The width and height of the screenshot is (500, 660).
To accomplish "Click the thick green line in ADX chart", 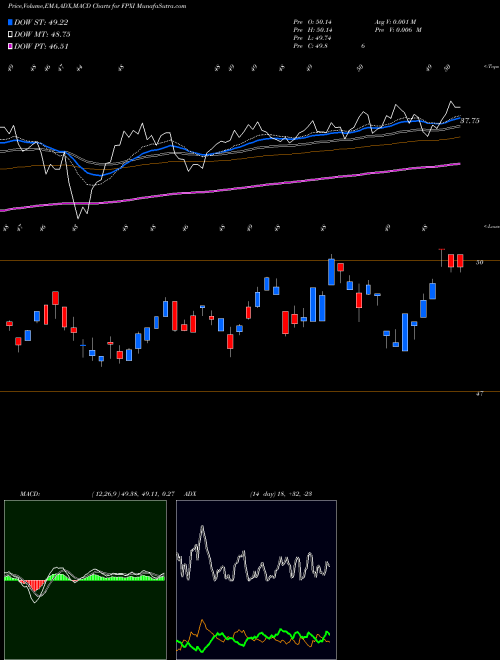I will click(x=253, y=636).
